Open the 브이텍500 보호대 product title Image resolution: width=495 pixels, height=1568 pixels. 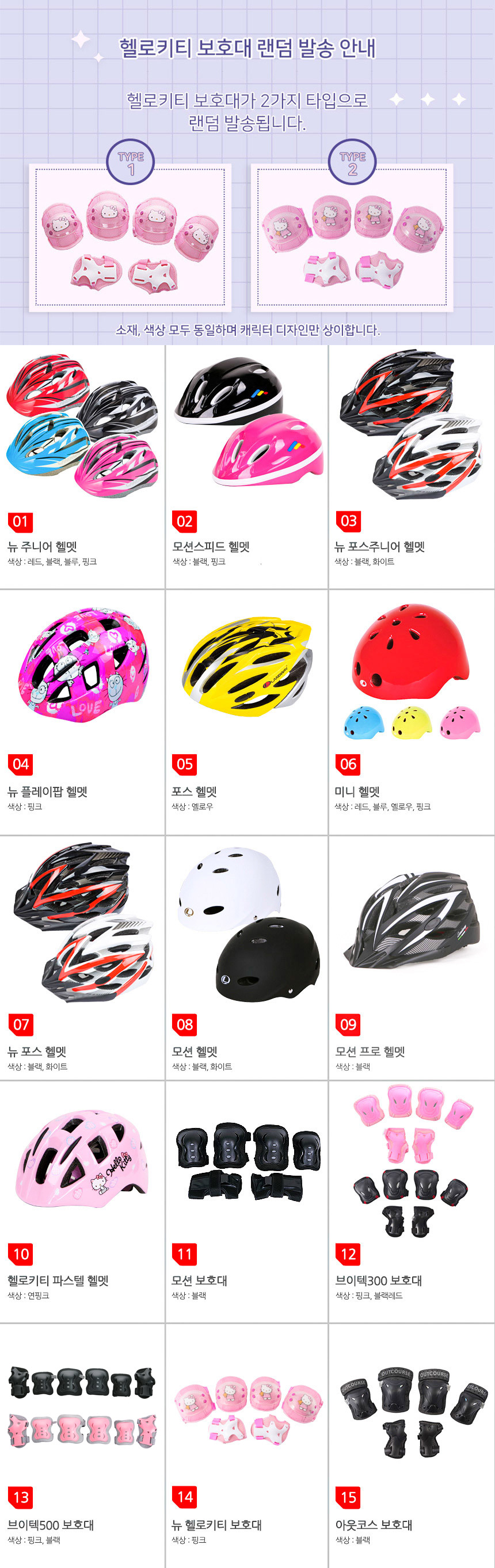click(51, 1525)
